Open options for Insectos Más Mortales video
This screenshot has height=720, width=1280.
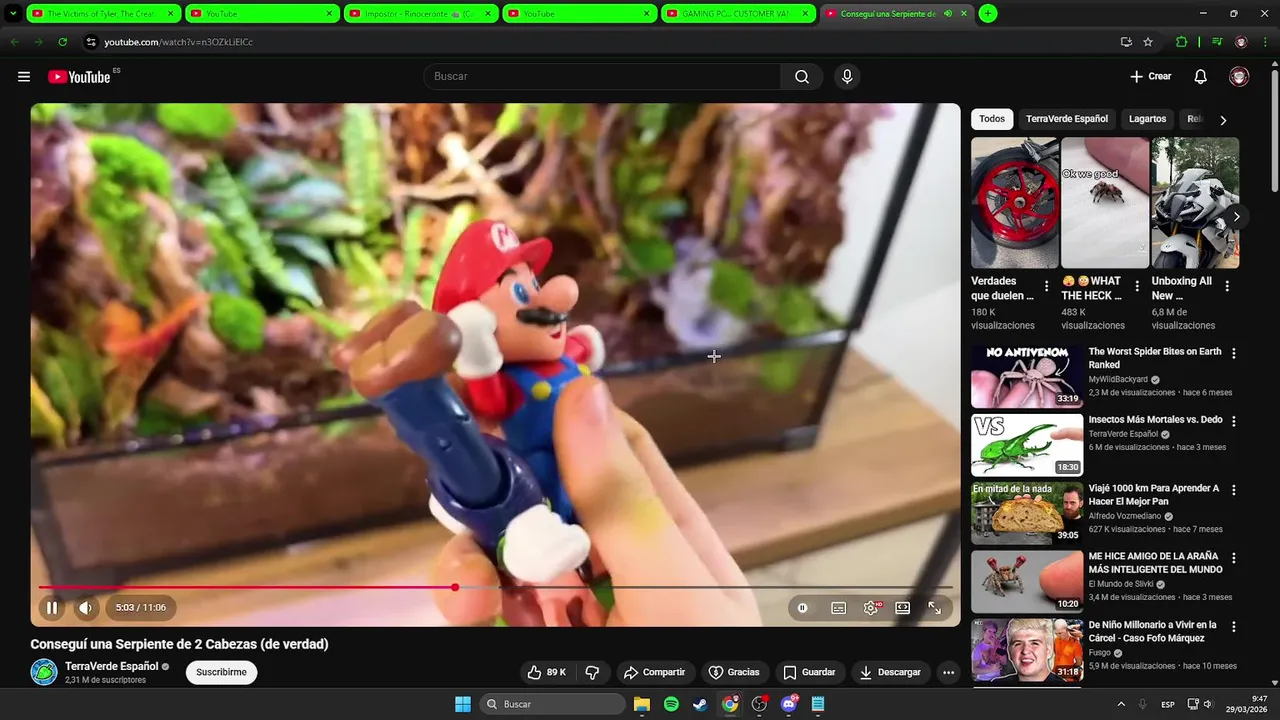pos(1233,421)
